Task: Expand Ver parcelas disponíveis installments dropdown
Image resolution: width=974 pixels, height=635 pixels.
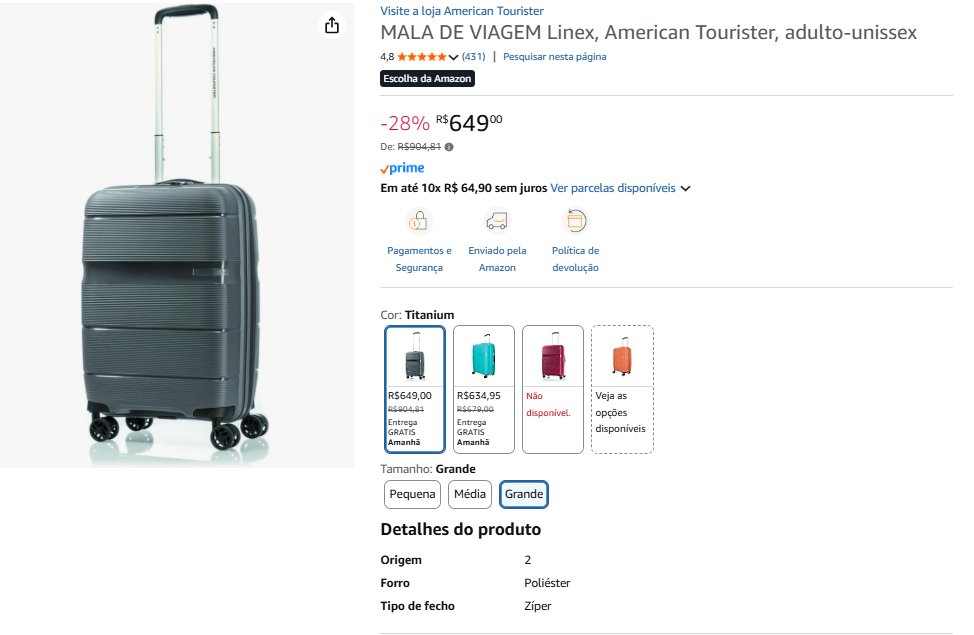Action: [686, 188]
